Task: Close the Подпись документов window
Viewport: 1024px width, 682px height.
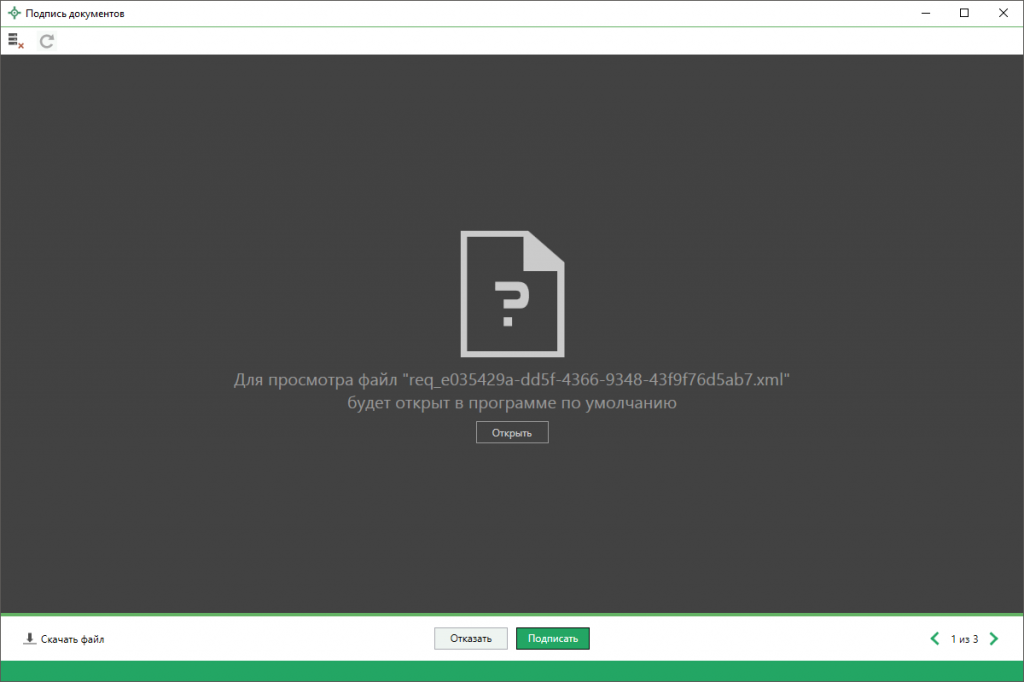Action: [x=1001, y=13]
